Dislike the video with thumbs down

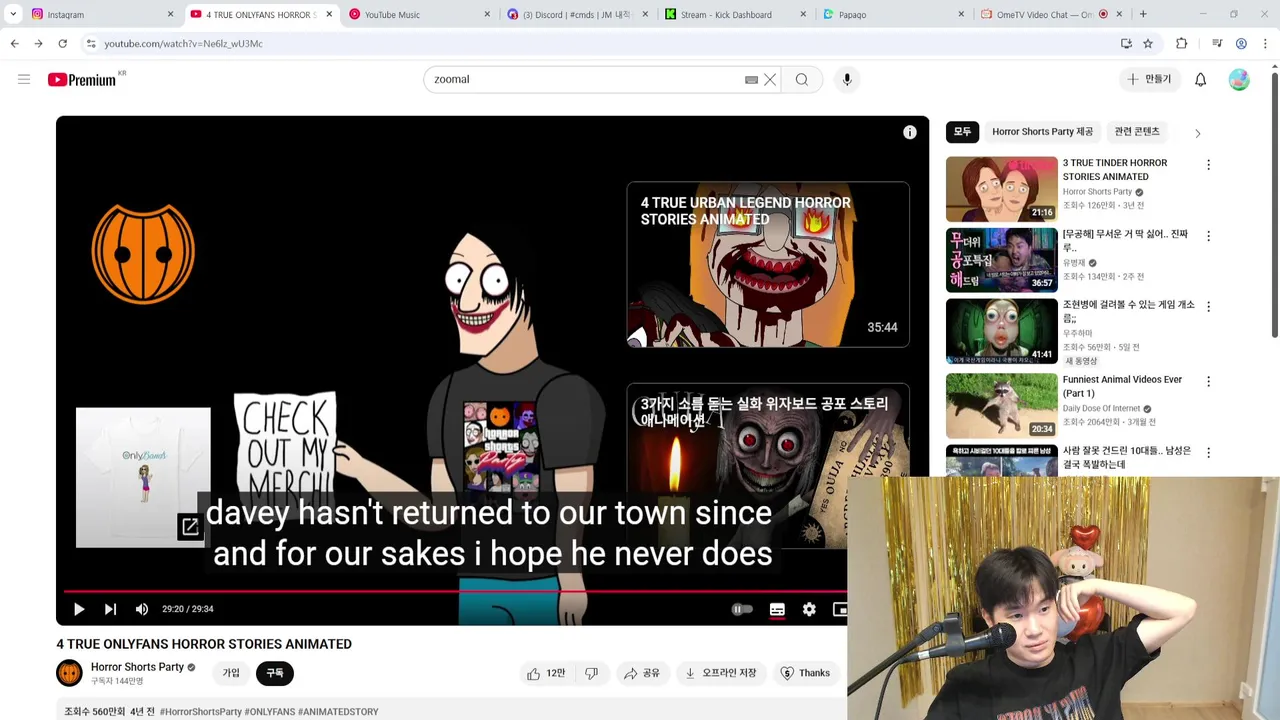click(x=592, y=674)
